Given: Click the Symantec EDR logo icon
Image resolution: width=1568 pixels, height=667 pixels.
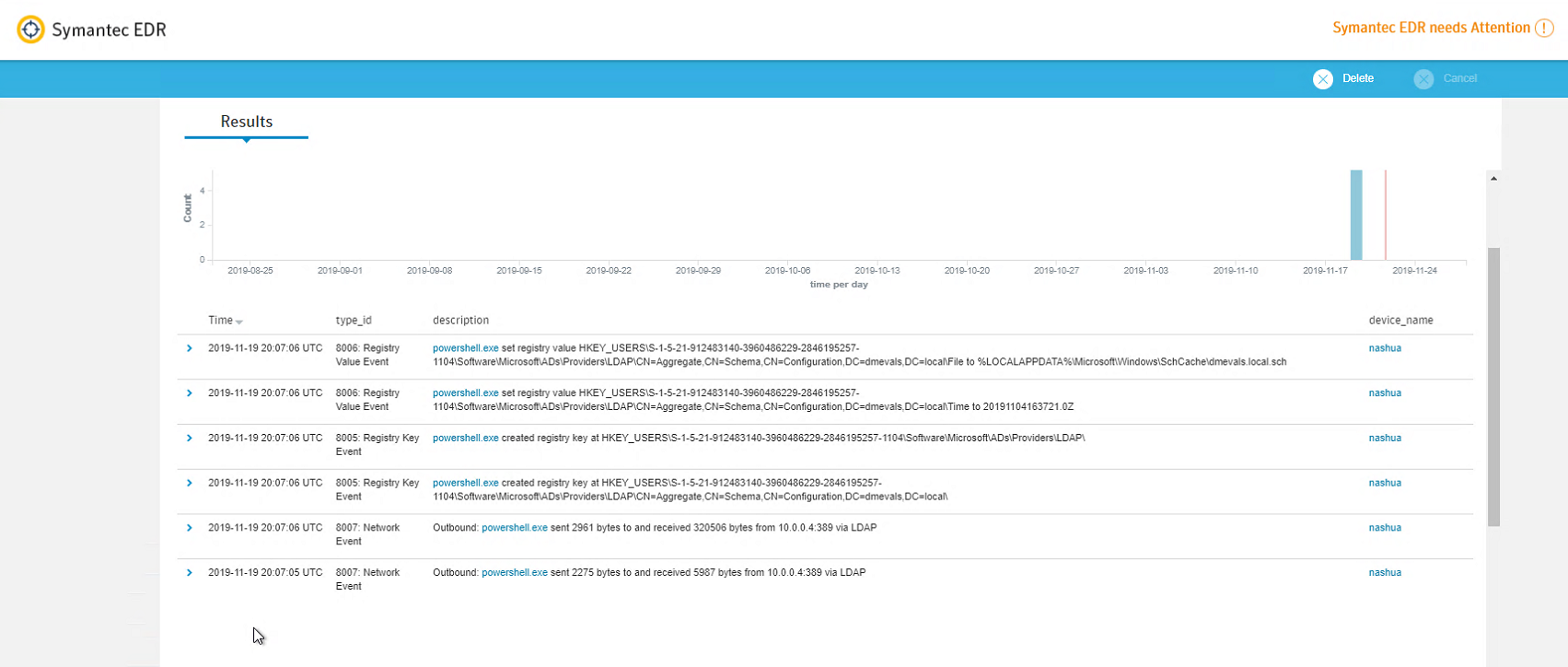Looking at the screenshot, I should (30, 29).
